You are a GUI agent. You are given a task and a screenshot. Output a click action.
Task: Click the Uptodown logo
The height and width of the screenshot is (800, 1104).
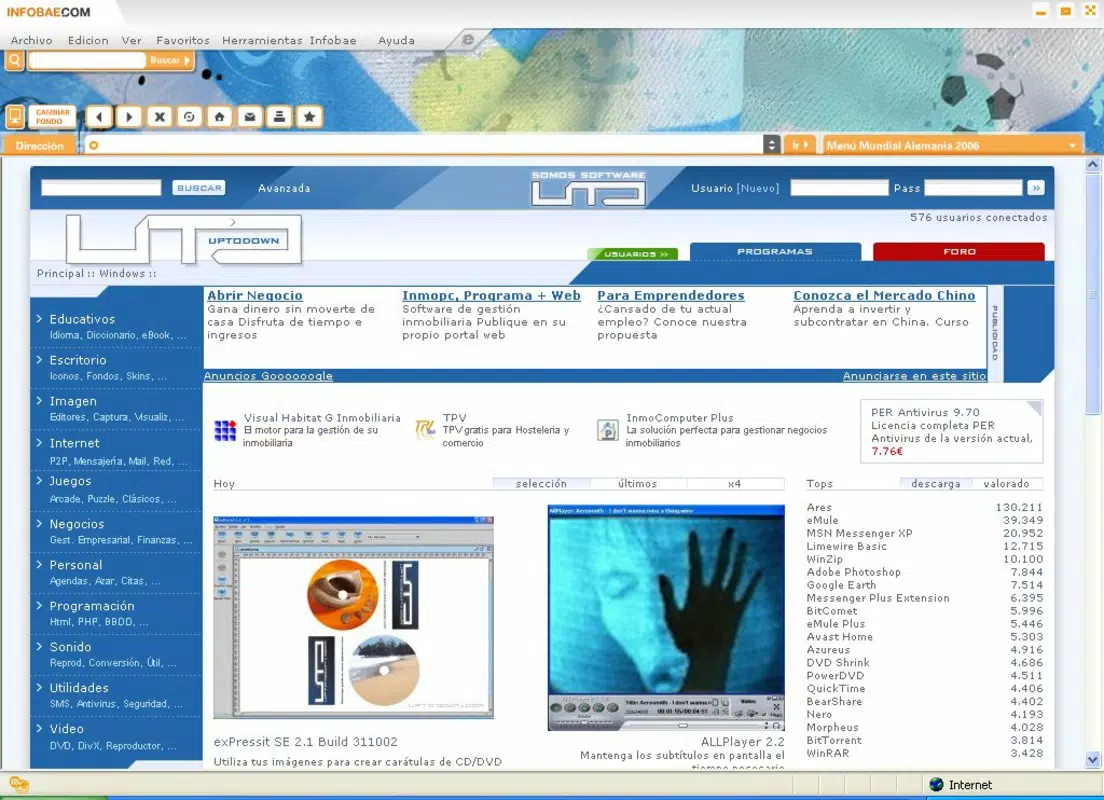[184, 239]
